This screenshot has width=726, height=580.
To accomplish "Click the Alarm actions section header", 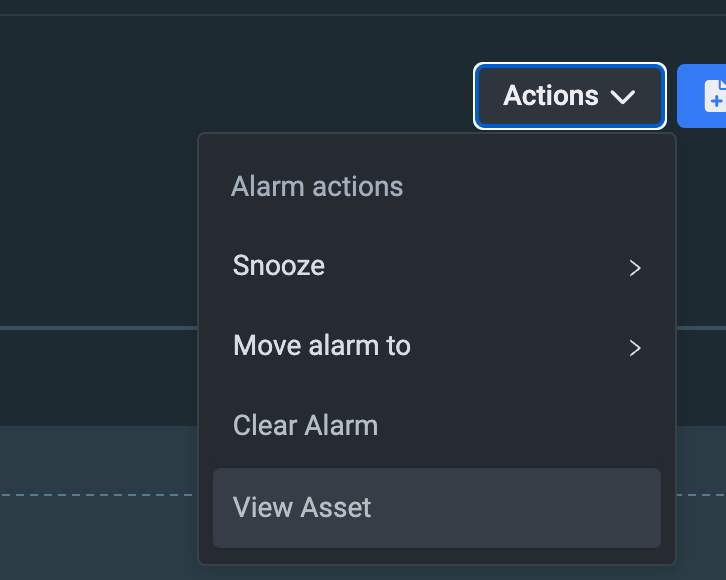I will [317, 187].
